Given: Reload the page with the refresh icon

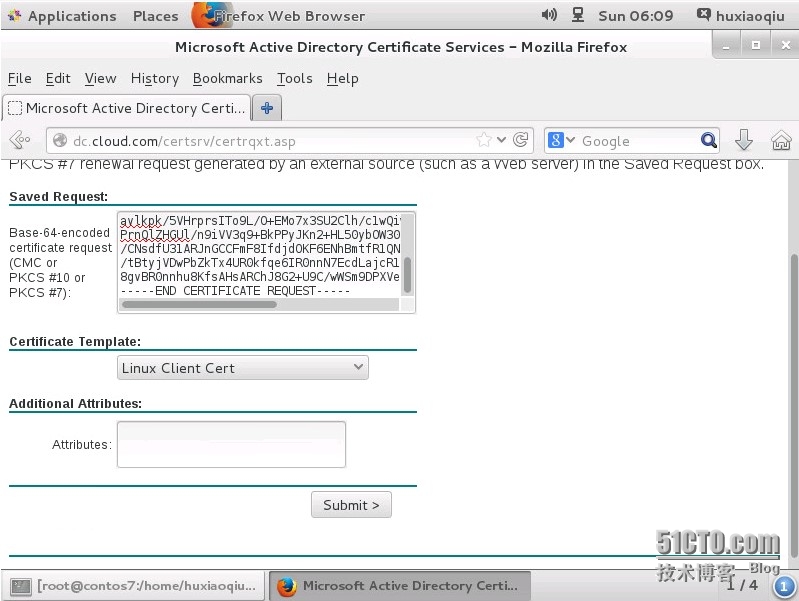Looking at the screenshot, I should [521, 140].
